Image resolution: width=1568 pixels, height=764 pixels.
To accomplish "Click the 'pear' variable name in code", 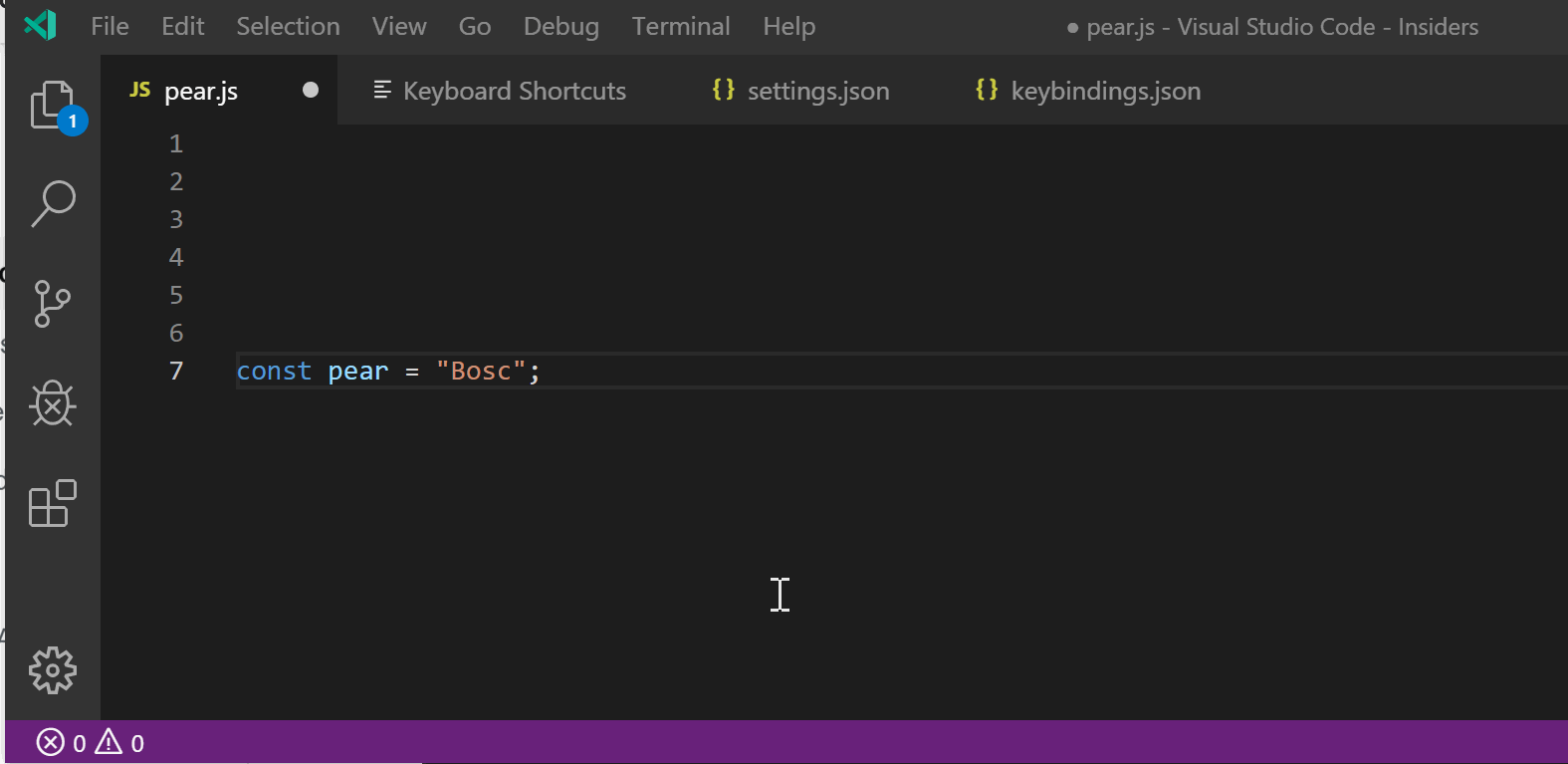I will [x=358, y=372].
